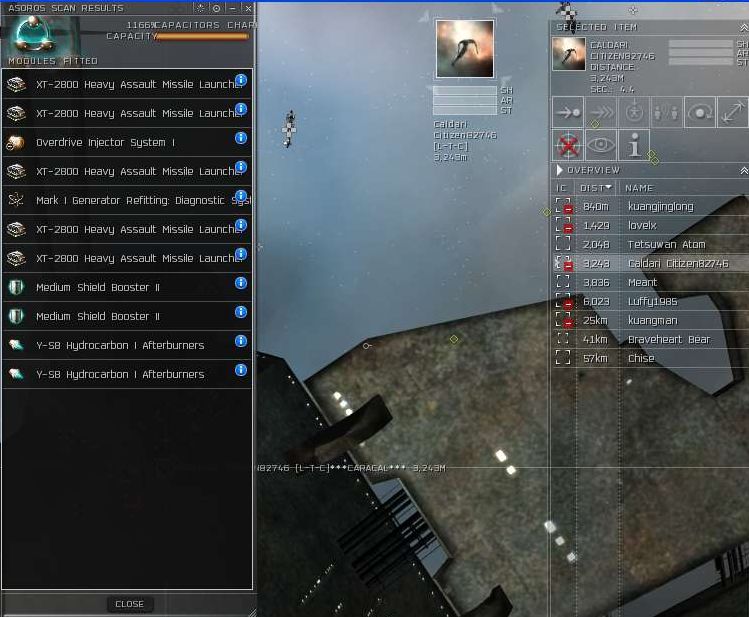The height and width of the screenshot is (617, 749).
Task: Open Show Info icon in Selected Item
Action: (634, 146)
